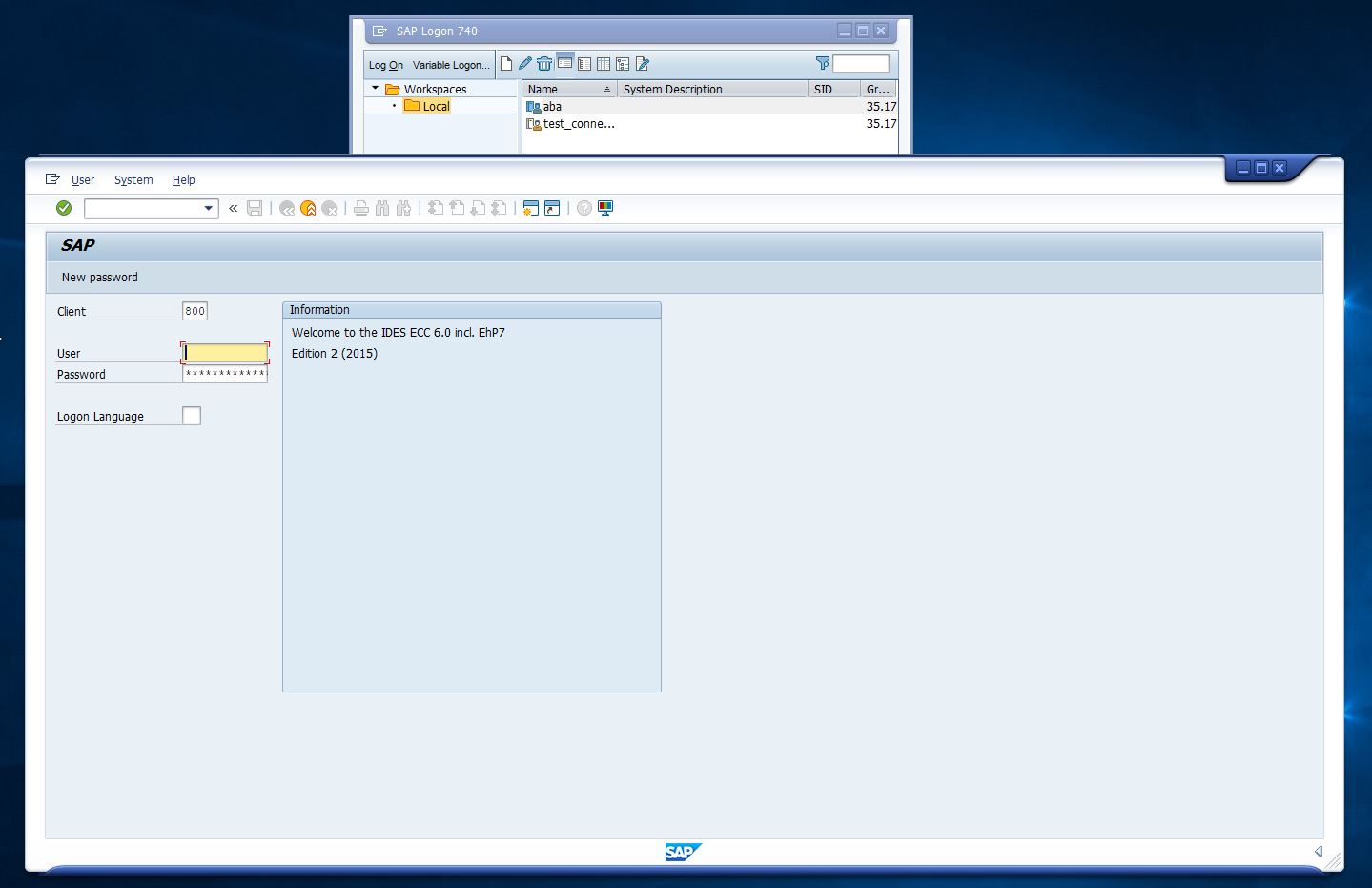This screenshot has width=1372, height=888.
Task: Click the Client field showing 800
Action: pos(195,311)
